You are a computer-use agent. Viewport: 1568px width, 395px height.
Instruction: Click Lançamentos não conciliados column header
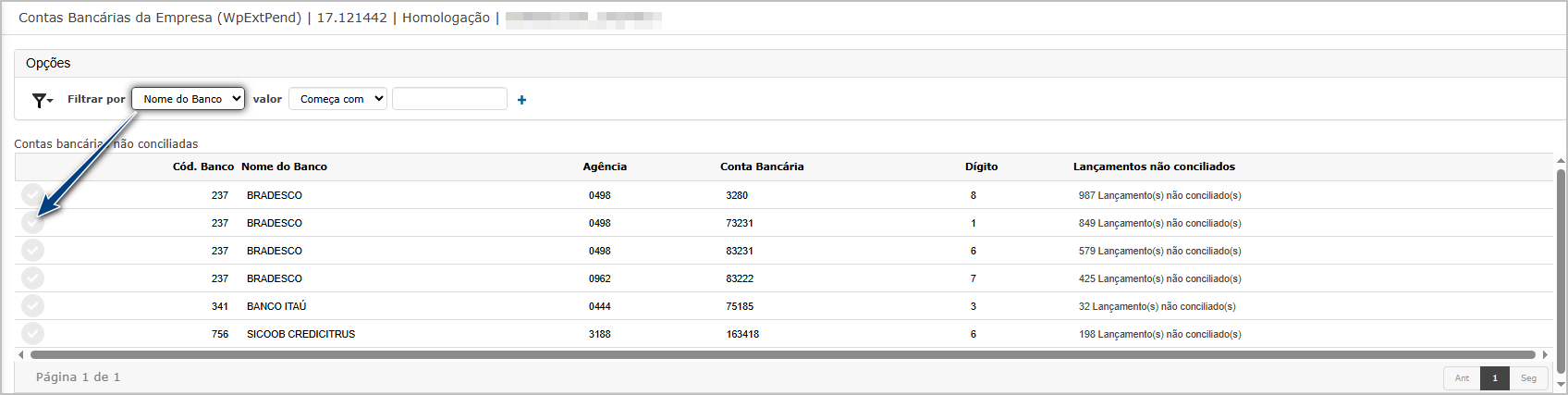pos(1154,167)
